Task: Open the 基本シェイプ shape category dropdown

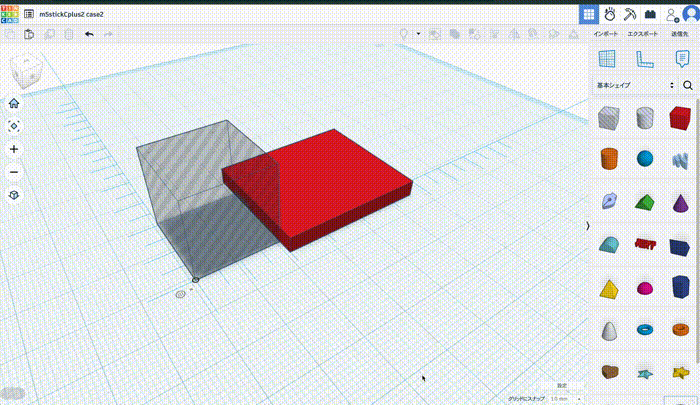Action: coord(635,85)
